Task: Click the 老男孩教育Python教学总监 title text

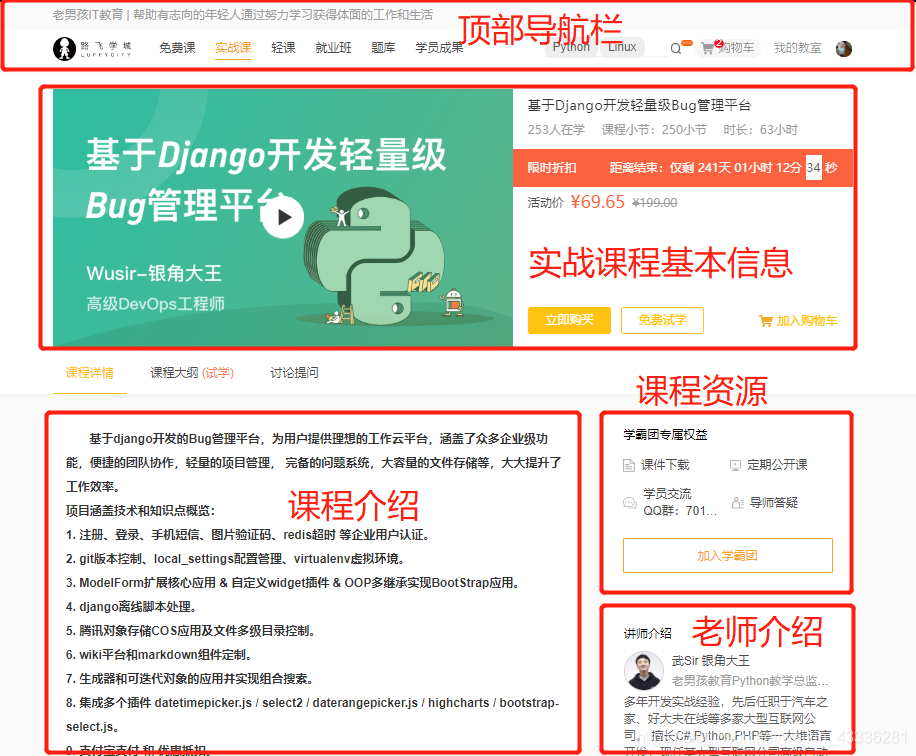Action: [x=750, y=681]
